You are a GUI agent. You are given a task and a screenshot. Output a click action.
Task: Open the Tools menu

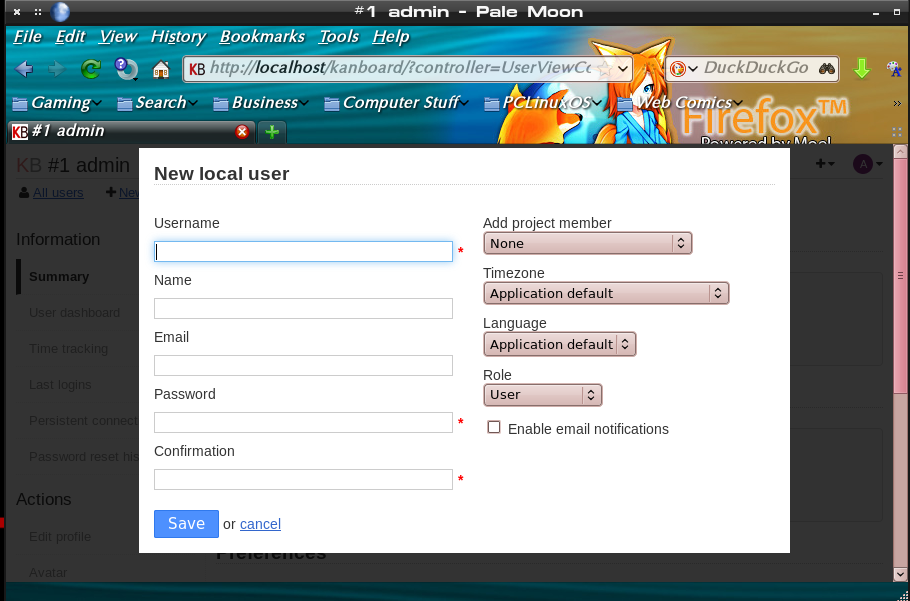tap(339, 37)
